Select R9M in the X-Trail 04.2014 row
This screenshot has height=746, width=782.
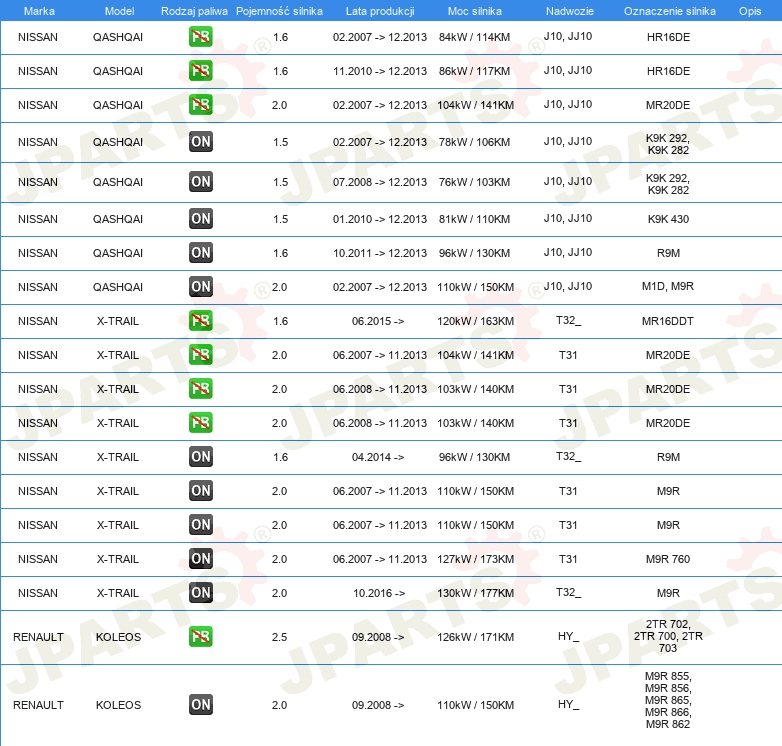point(668,457)
